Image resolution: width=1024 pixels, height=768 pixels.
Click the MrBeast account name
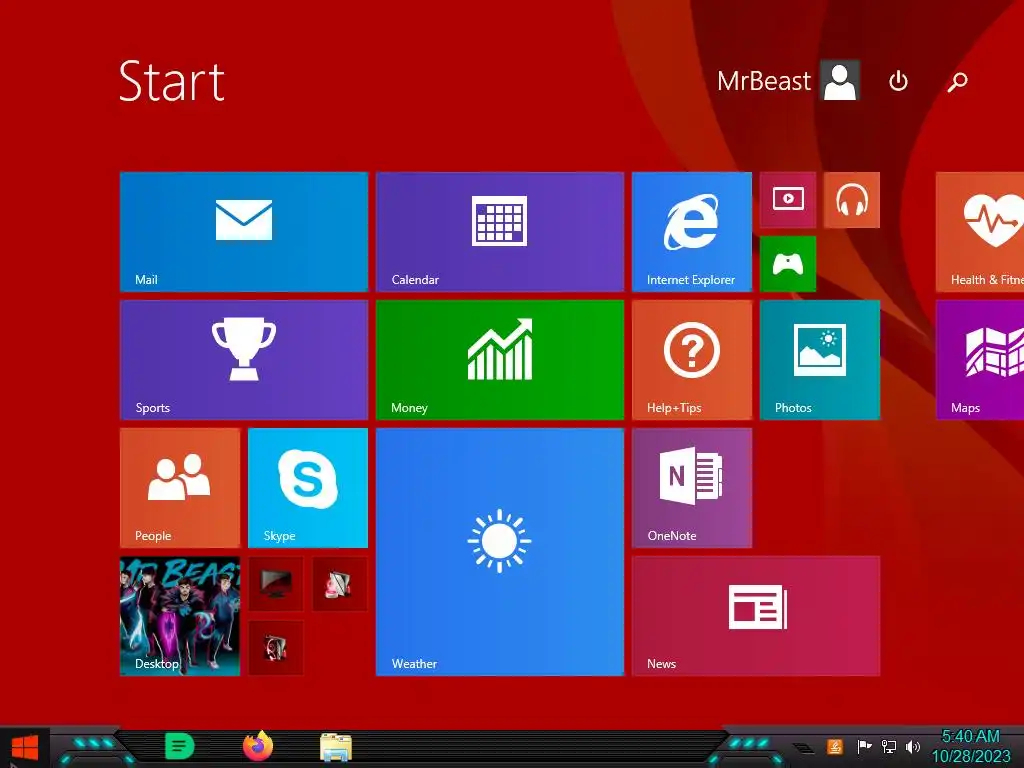click(x=763, y=81)
